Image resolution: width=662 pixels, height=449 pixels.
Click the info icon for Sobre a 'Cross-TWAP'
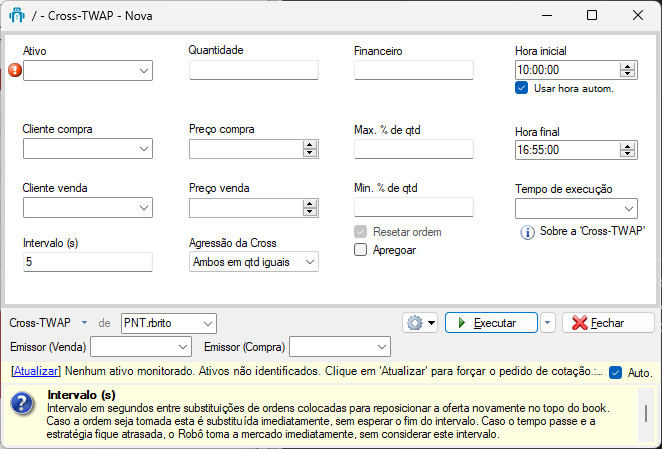[x=527, y=232]
